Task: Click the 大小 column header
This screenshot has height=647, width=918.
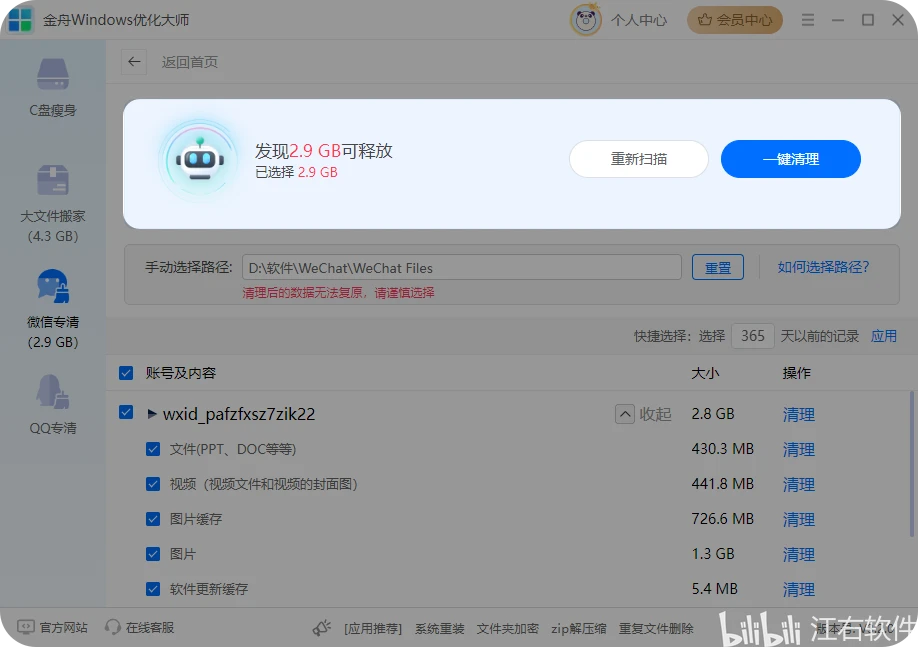Action: [705, 373]
